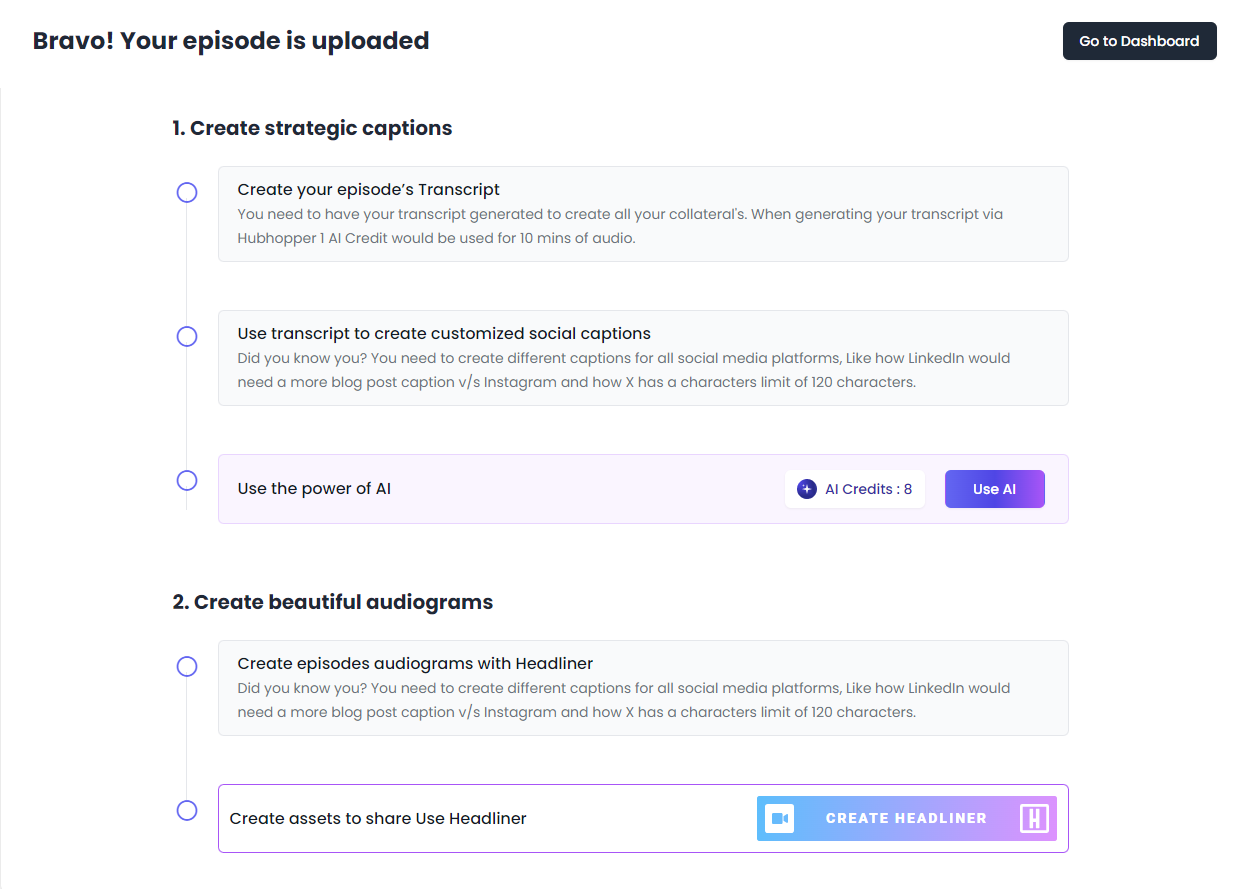Click the Create assets to share Use Headliner card
Viewport: 1238px width, 889px height.
point(450,818)
